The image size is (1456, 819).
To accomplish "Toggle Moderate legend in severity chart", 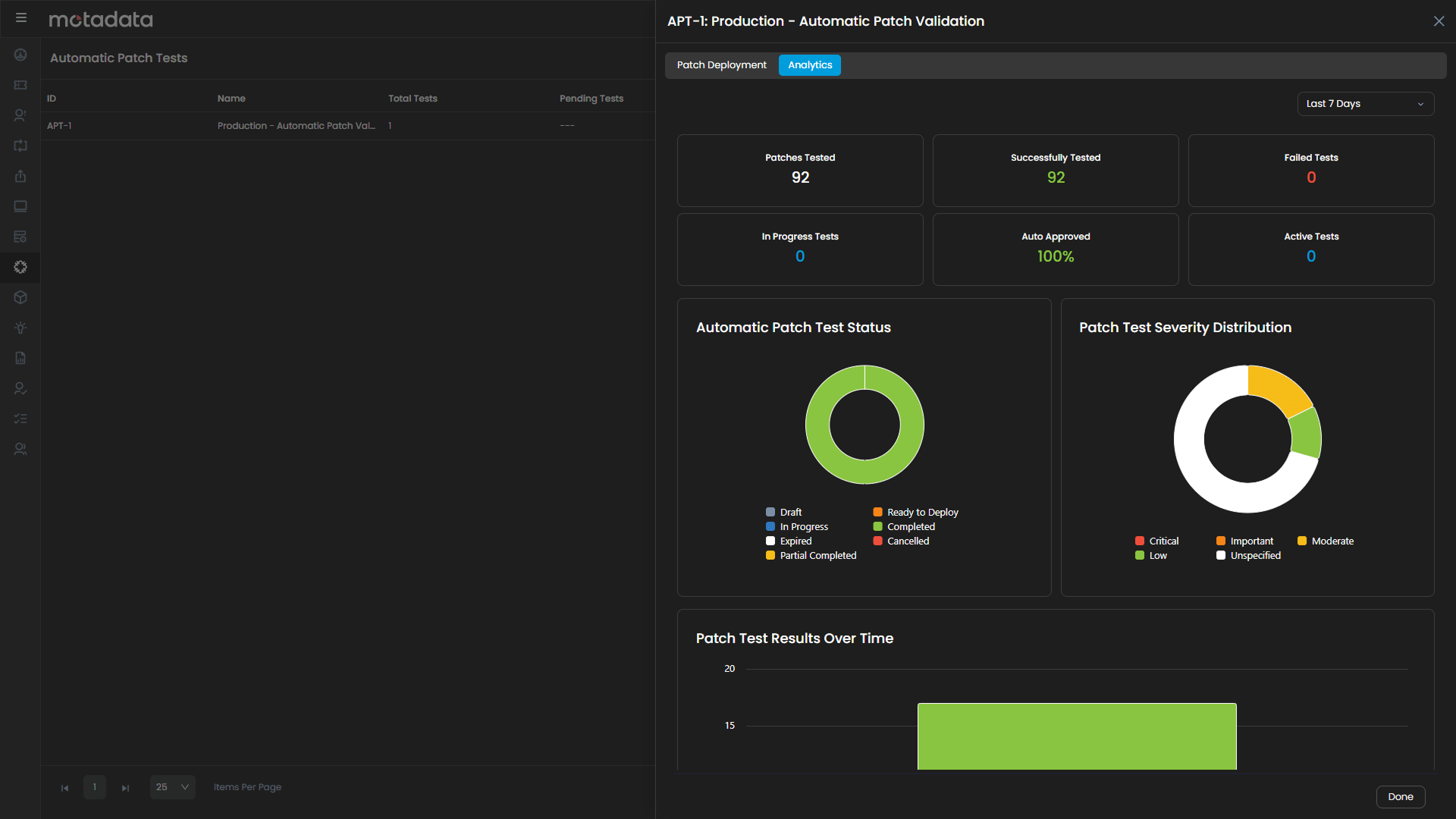I will click(1331, 541).
